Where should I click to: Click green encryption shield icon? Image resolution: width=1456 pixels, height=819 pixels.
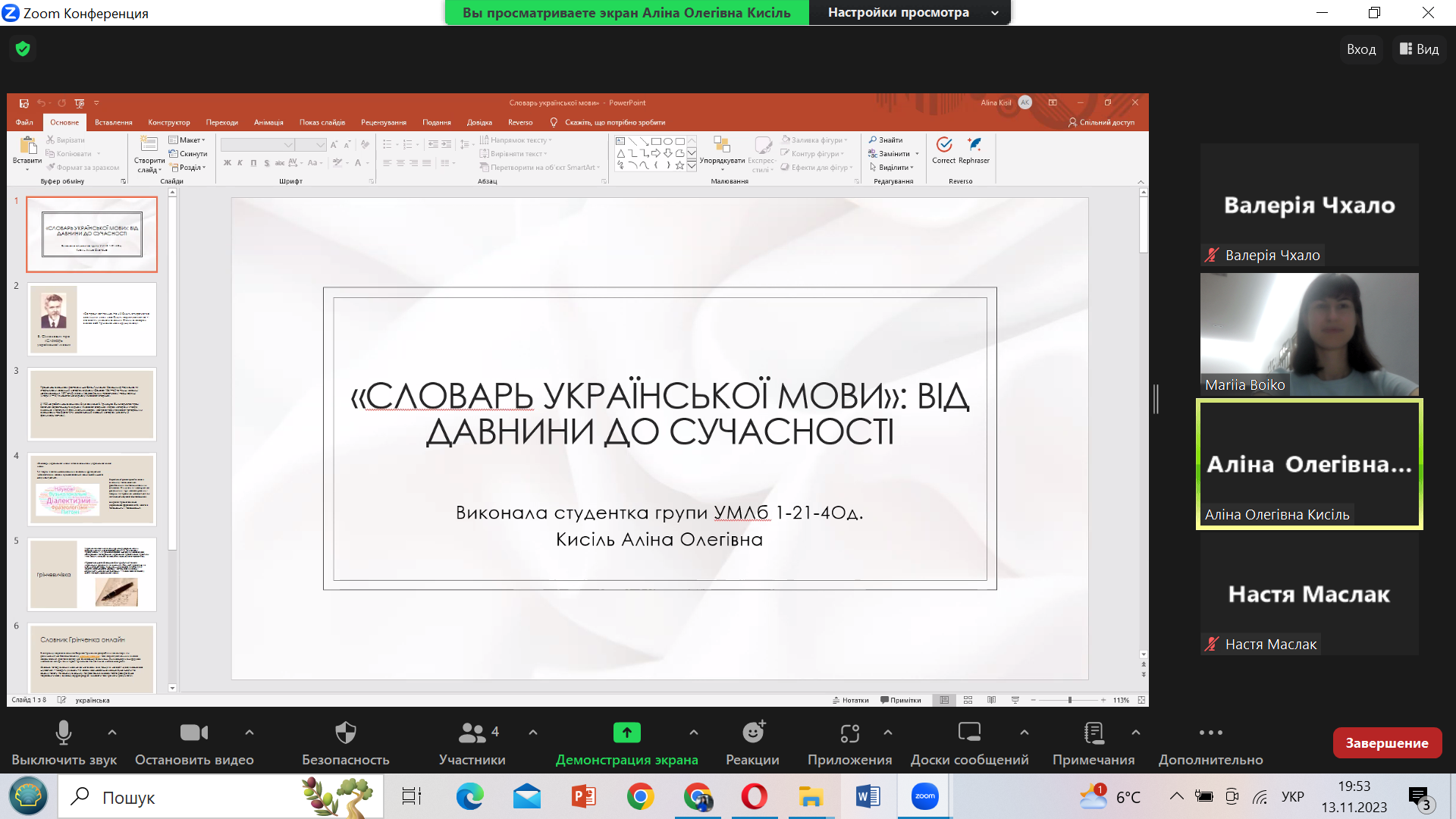[x=23, y=49]
